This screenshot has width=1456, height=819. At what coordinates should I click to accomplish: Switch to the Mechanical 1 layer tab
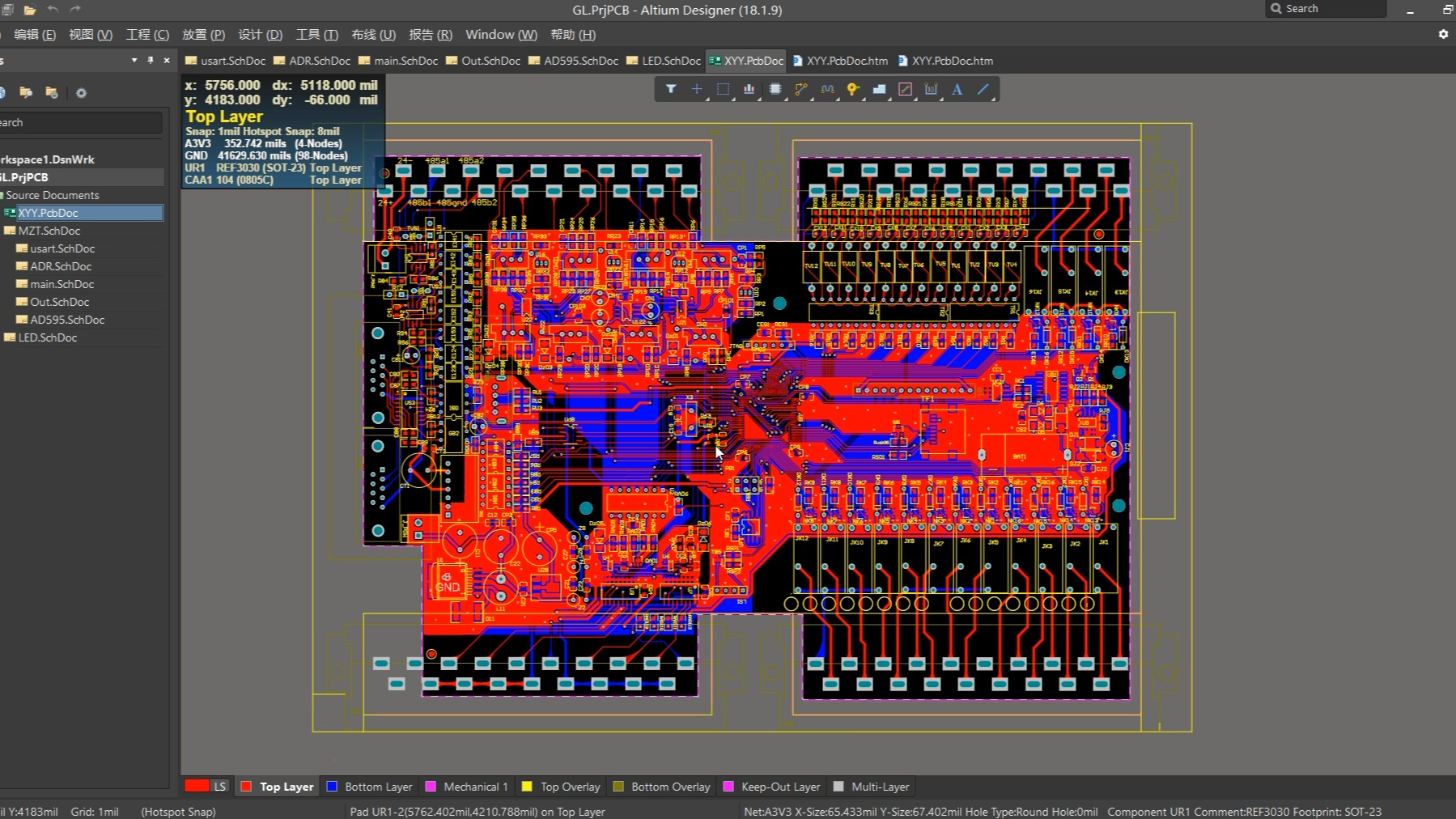point(466,787)
